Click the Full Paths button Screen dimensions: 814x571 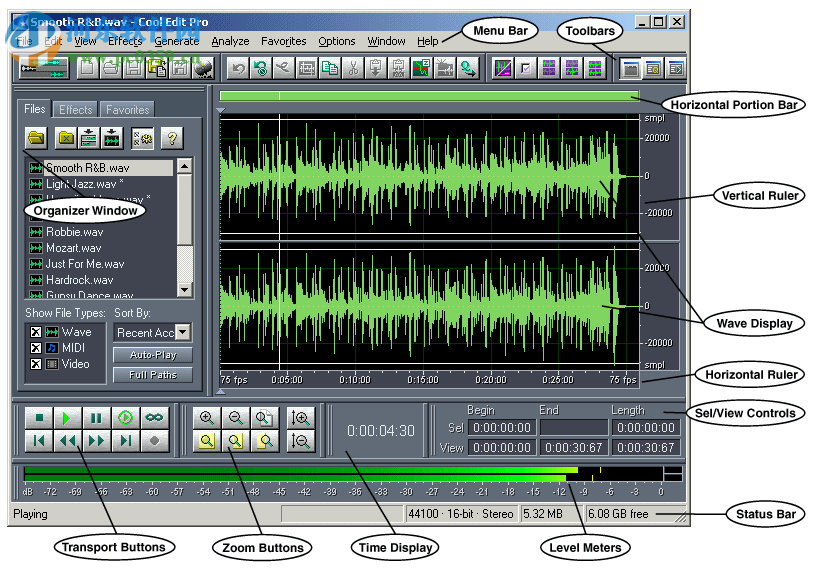click(x=152, y=375)
